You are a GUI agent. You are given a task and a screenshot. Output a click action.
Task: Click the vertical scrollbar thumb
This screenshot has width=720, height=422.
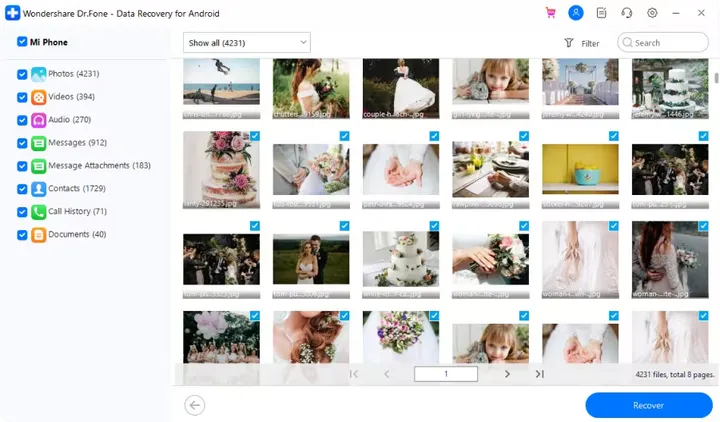716,77
